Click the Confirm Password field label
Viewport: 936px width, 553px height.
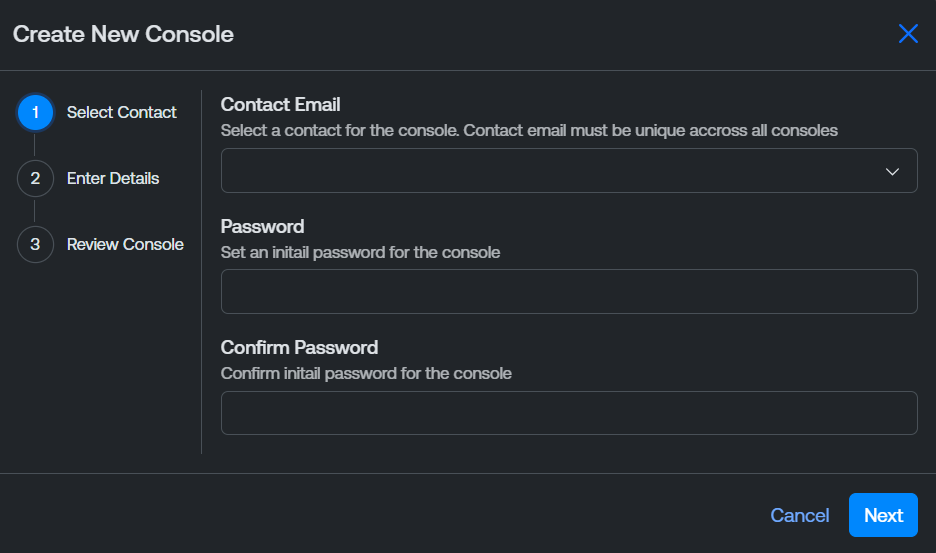(299, 348)
